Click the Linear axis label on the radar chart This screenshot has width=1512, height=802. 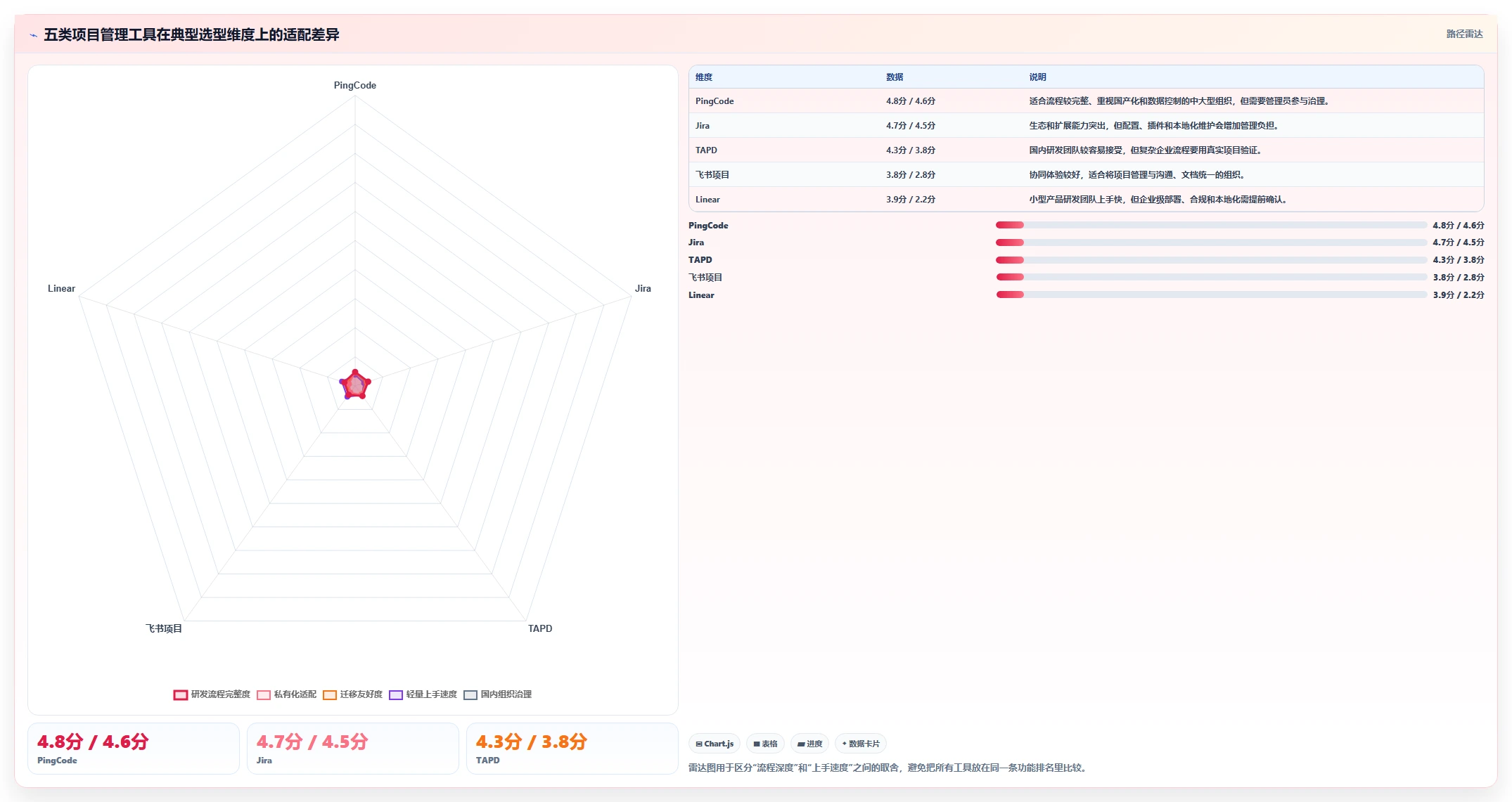[61, 288]
